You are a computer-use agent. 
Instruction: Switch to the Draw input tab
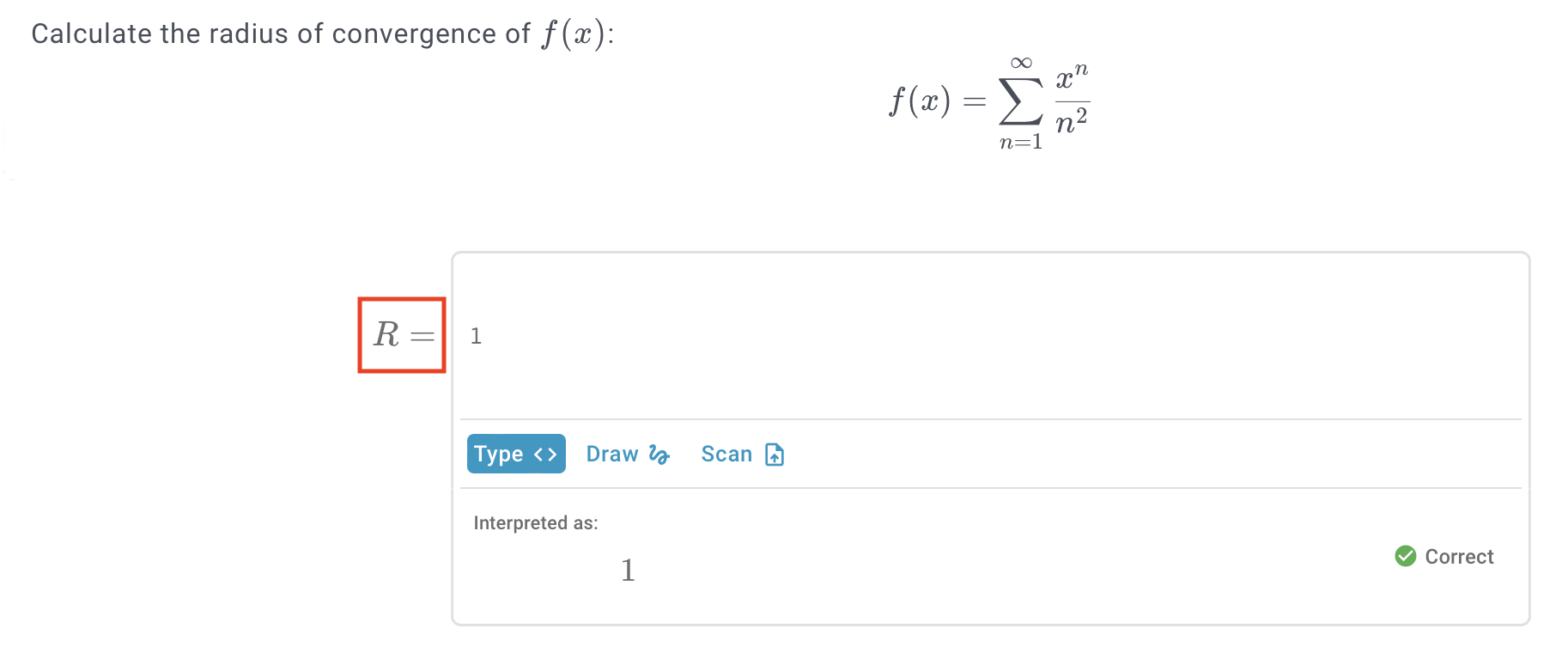[611, 454]
